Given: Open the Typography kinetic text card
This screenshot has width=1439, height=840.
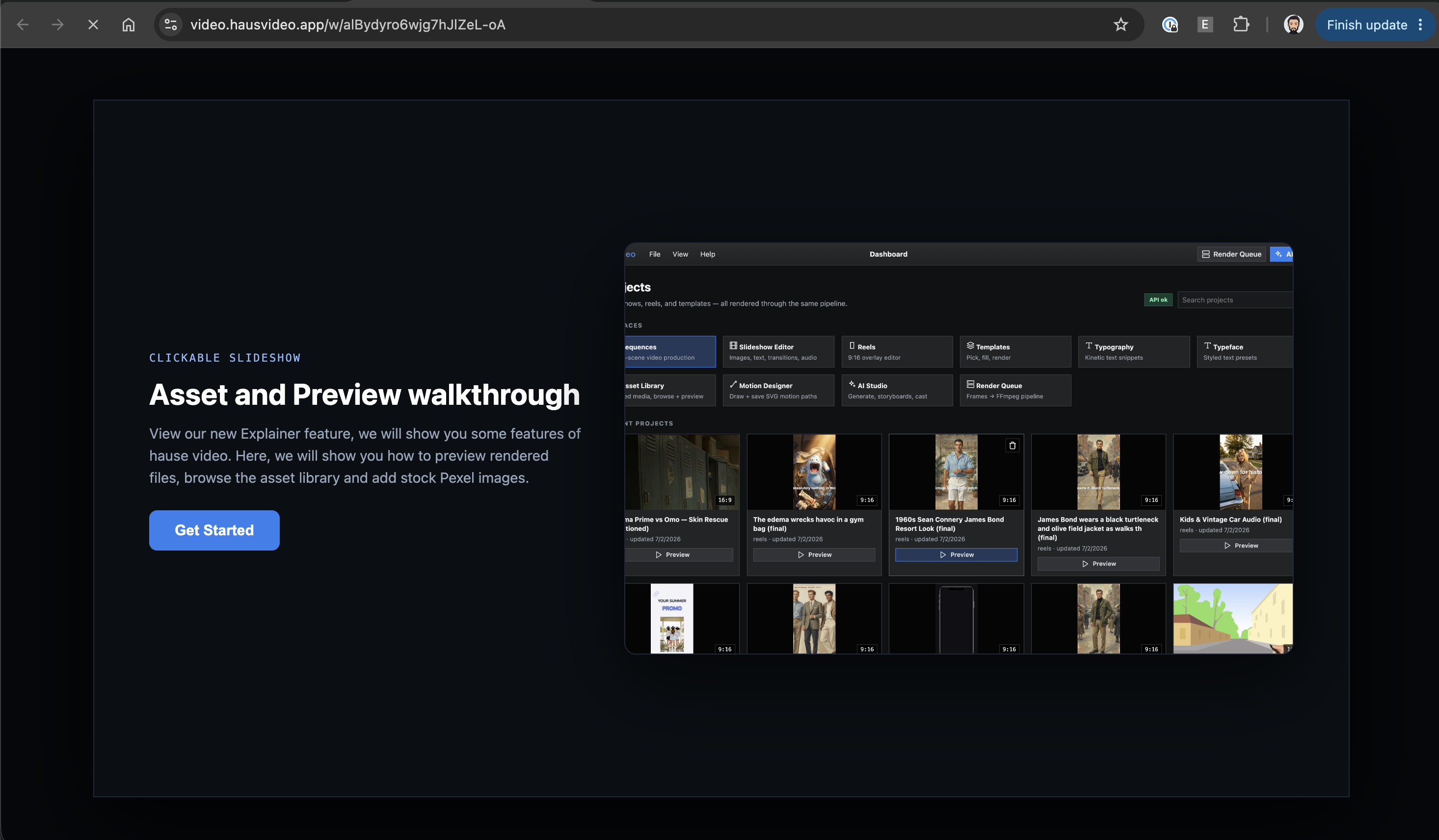Looking at the screenshot, I should point(1134,352).
